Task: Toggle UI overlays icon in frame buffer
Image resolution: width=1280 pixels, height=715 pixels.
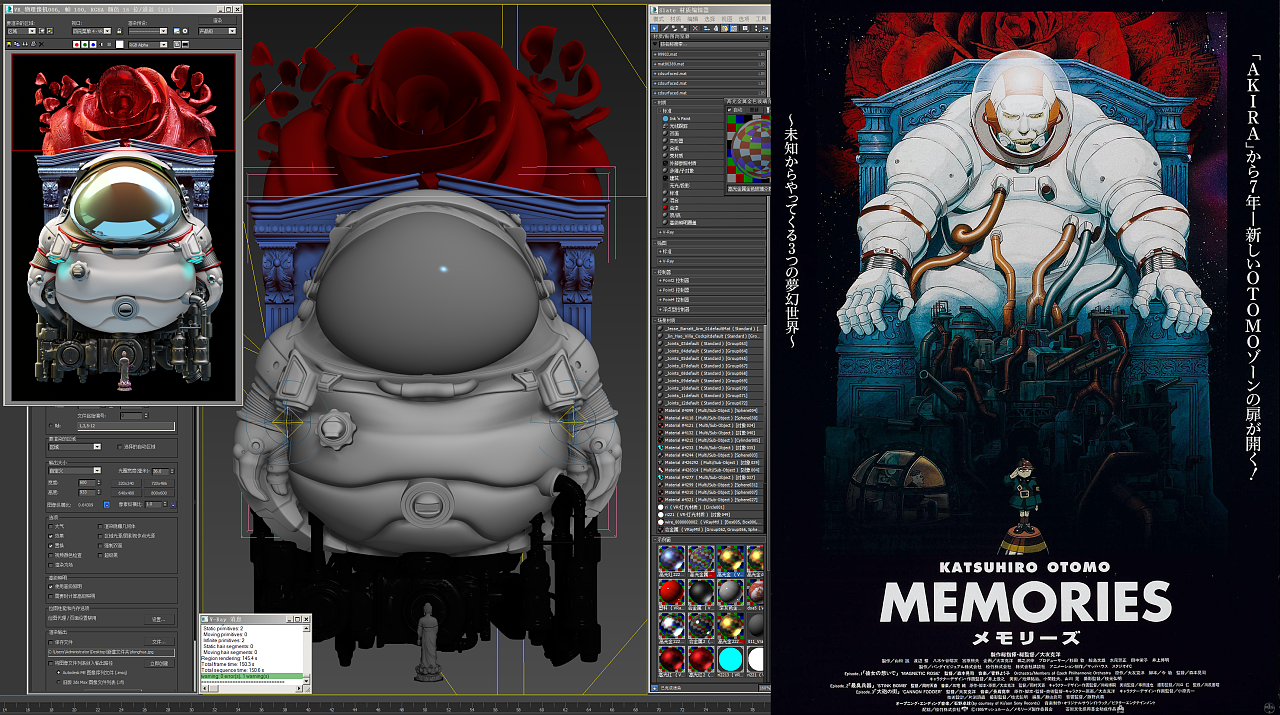Action: click(x=177, y=45)
